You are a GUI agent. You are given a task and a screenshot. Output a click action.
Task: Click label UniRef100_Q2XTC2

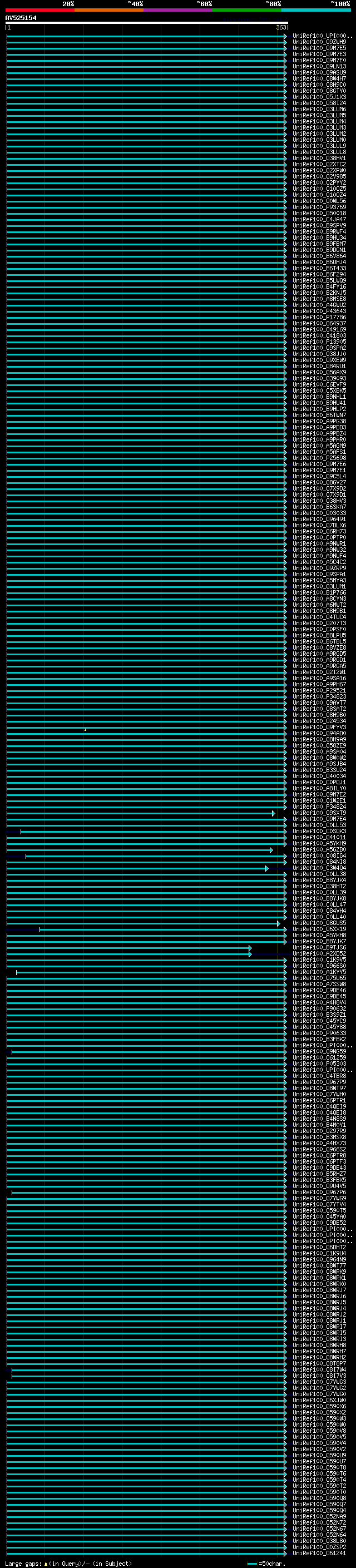[x=319, y=164]
